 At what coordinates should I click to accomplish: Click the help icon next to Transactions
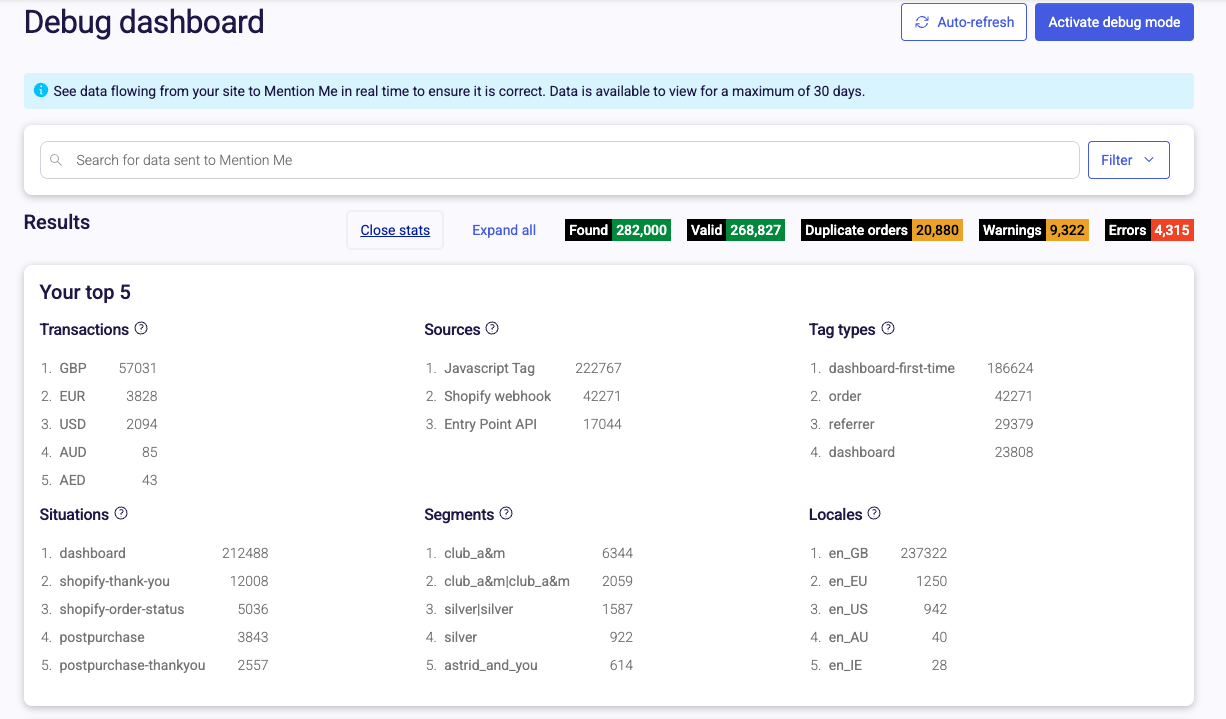(x=141, y=329)
